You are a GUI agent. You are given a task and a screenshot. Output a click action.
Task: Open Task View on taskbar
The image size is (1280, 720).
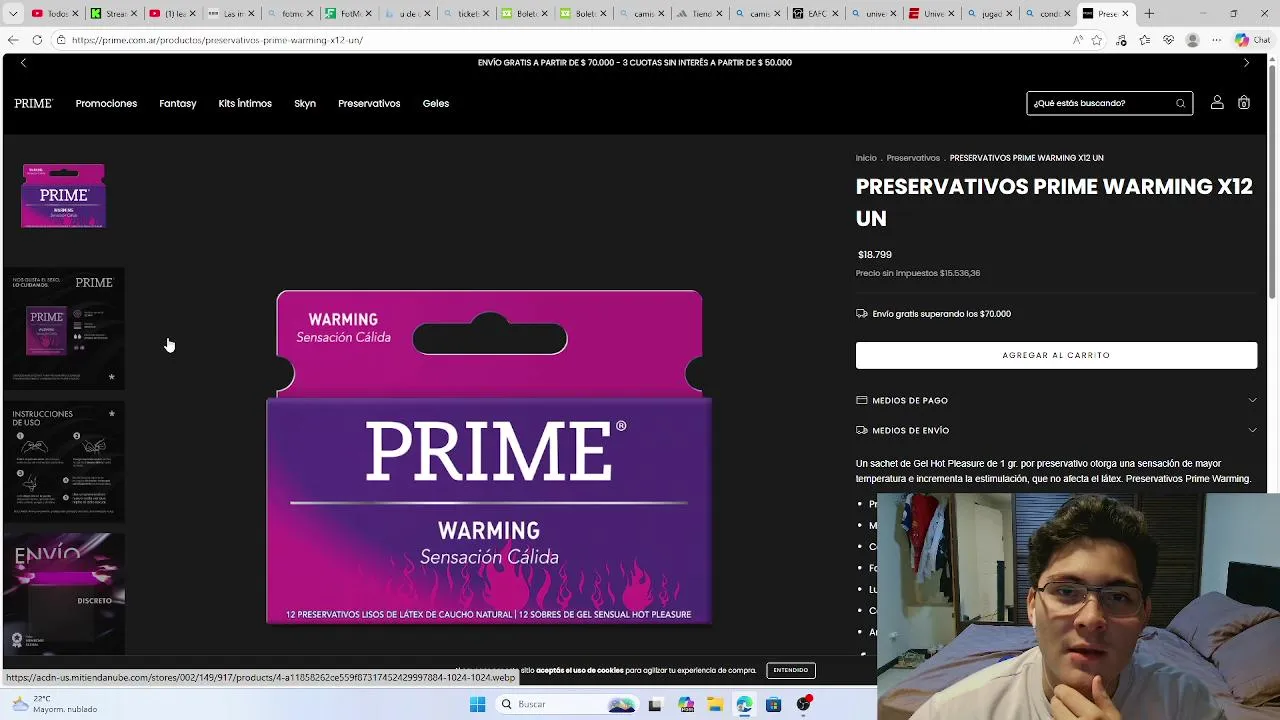[x=655, y=704]
